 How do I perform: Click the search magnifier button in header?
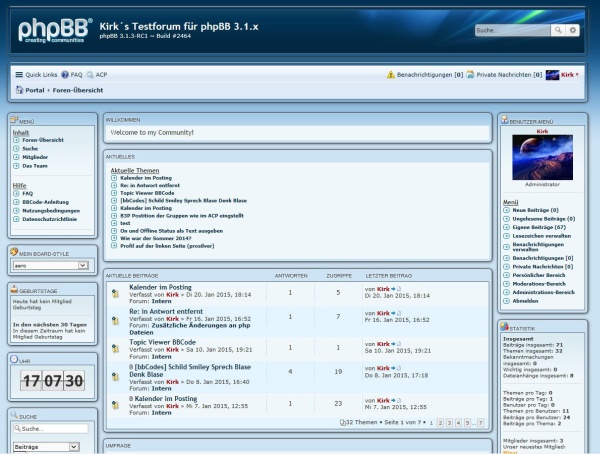point(558,31)
